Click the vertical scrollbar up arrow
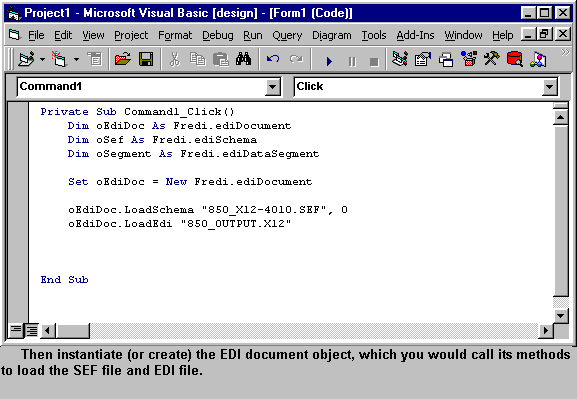This screenshot has height=399, width=577. 560,117
